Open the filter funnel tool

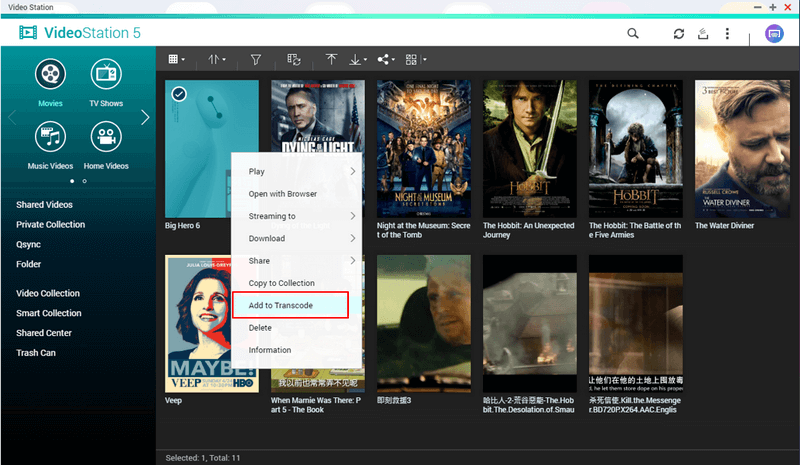coord(256,60)
